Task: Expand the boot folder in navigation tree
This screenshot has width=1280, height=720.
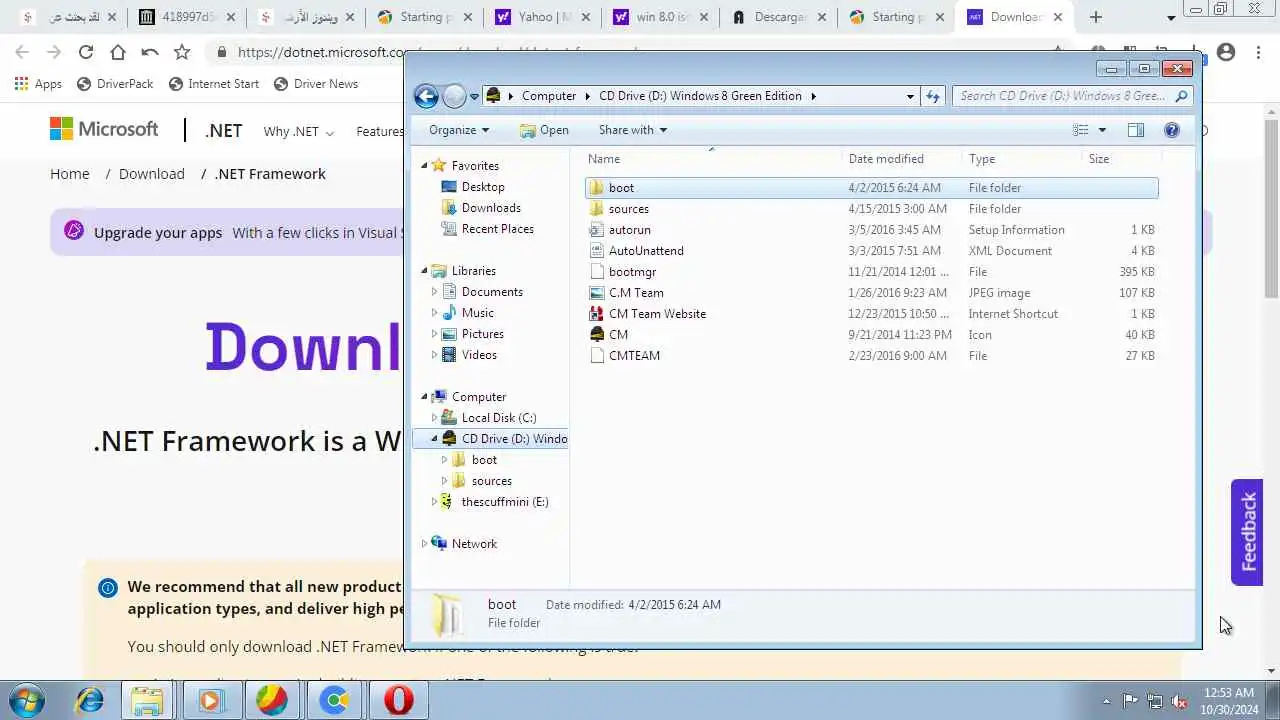Action: coord(444,460)
